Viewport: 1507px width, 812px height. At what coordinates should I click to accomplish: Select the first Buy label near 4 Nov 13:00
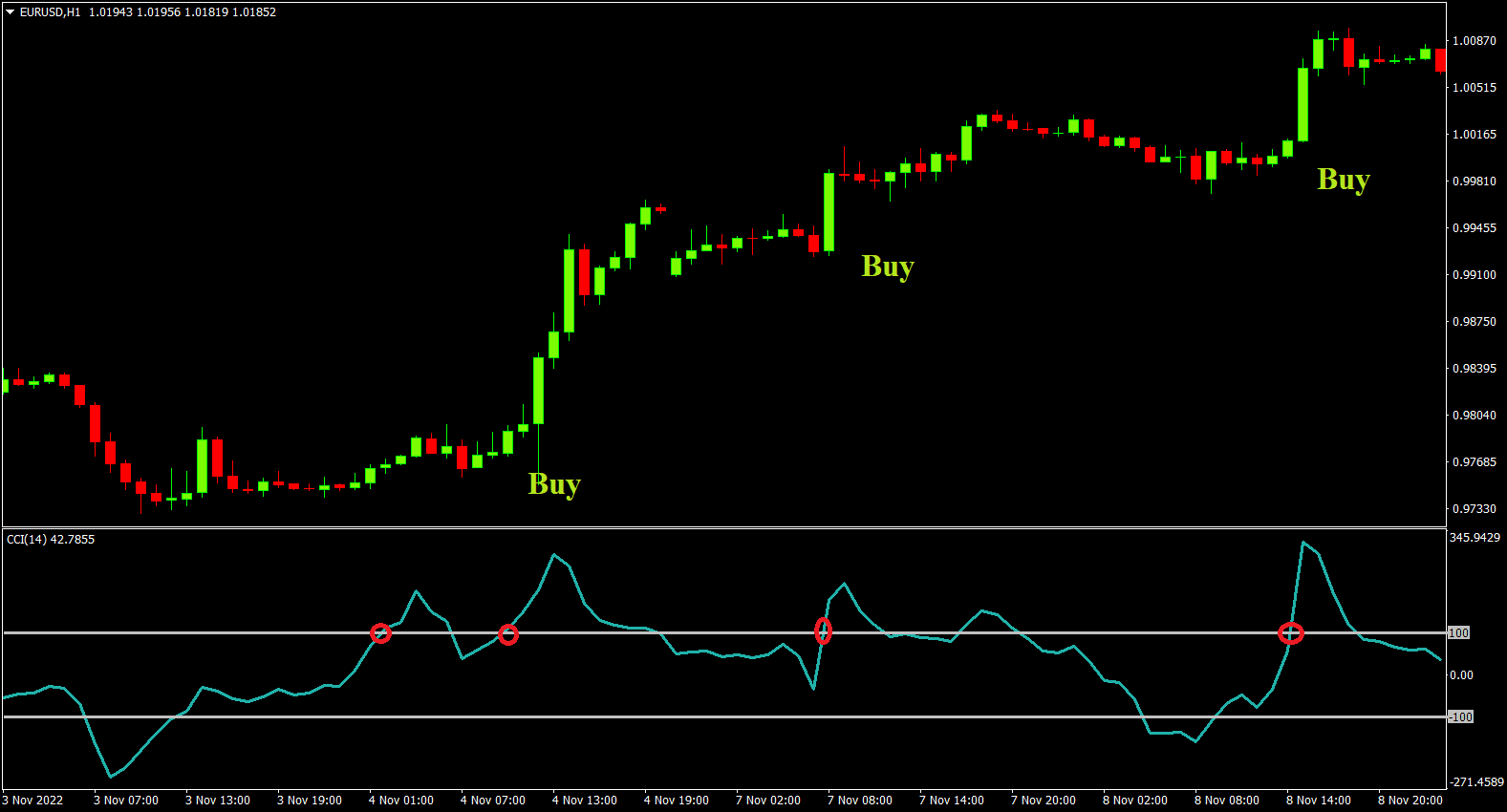tap(554, 484)
